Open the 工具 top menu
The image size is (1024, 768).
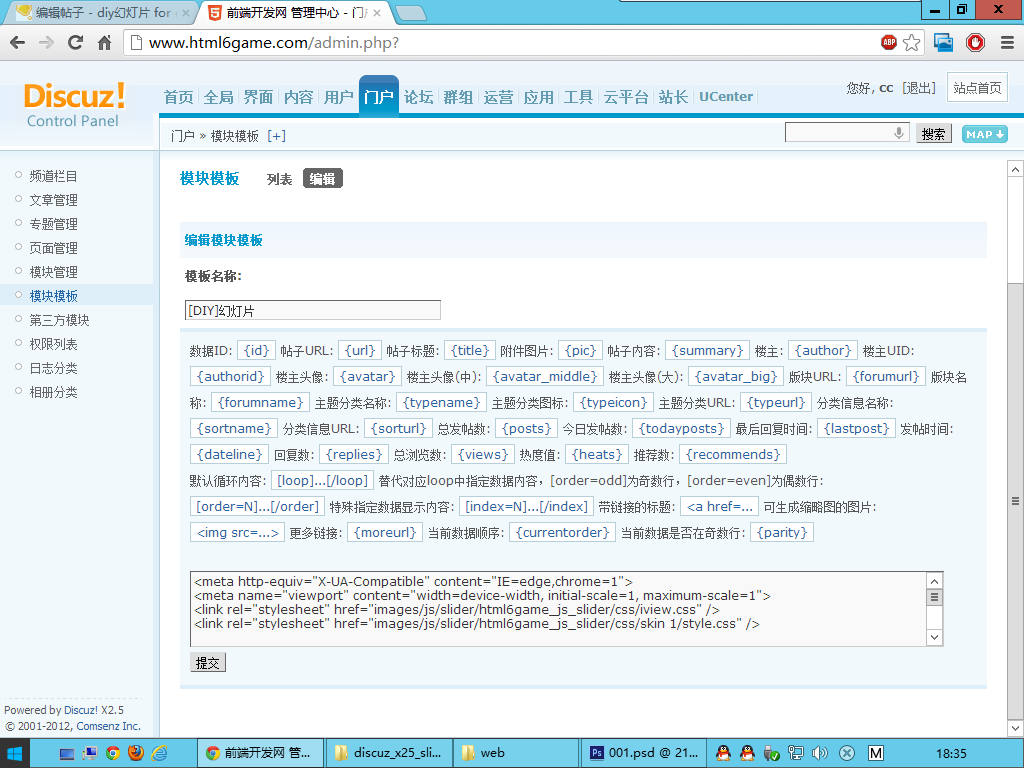(578, 97)
